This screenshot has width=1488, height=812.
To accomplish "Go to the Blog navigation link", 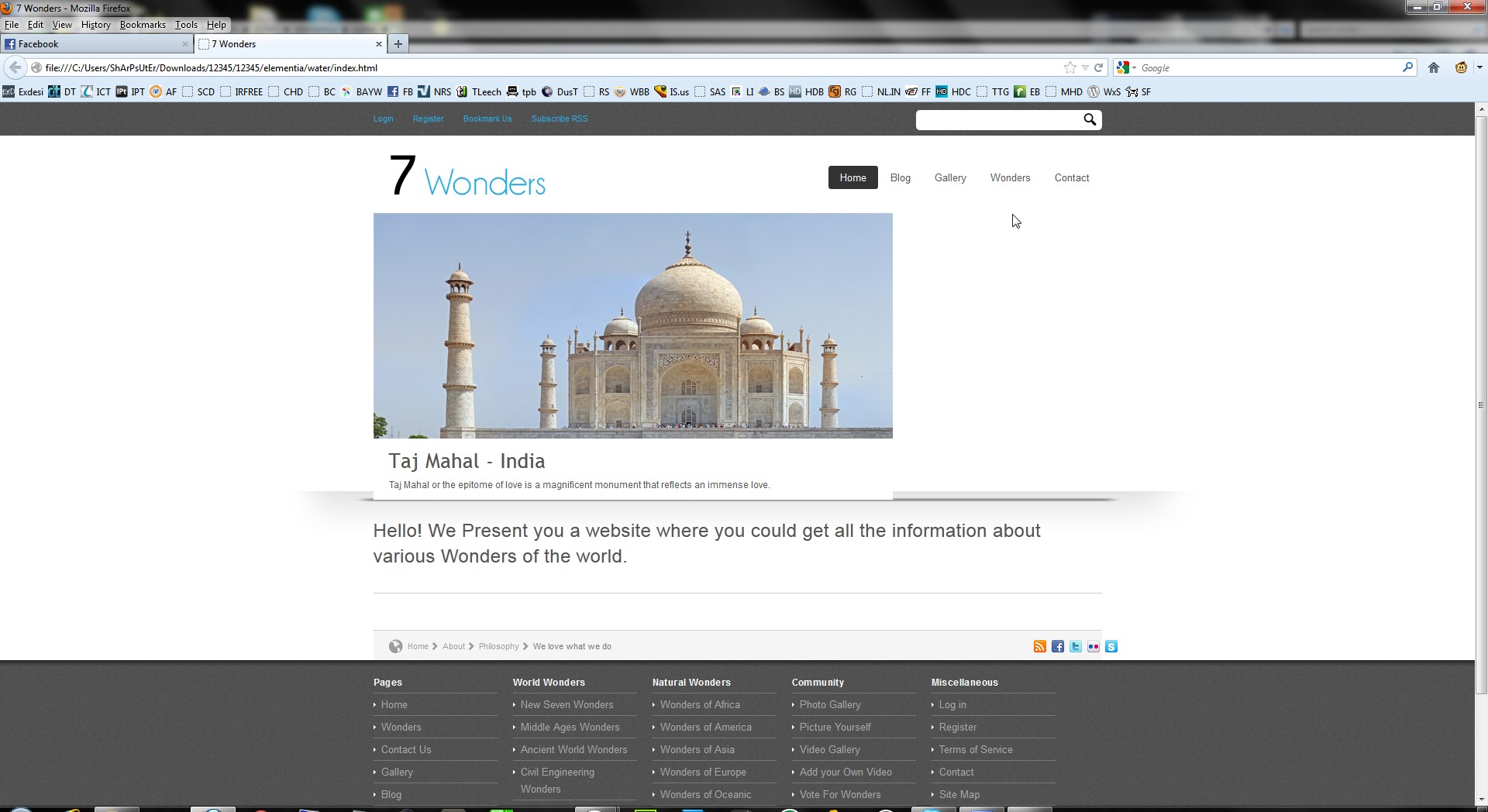I will [x=901, y=177].
